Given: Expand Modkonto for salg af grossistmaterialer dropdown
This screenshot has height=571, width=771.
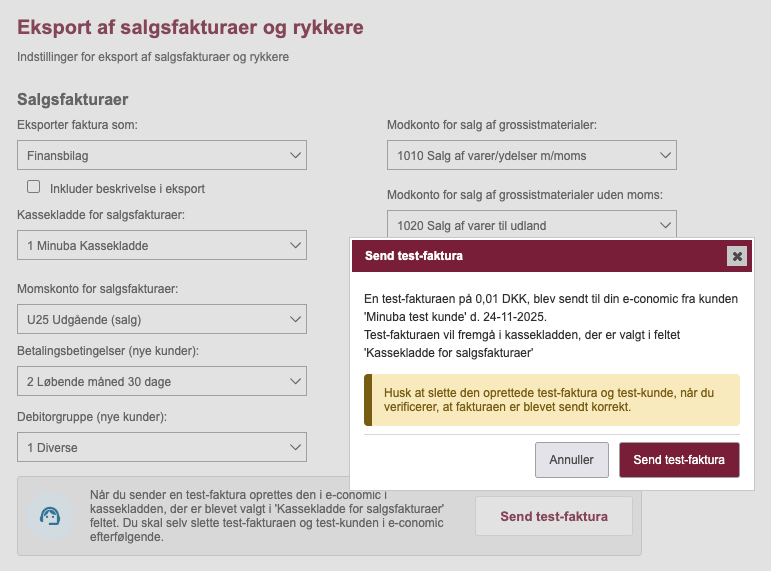Looking at the screenshot, I should [531, 155].
